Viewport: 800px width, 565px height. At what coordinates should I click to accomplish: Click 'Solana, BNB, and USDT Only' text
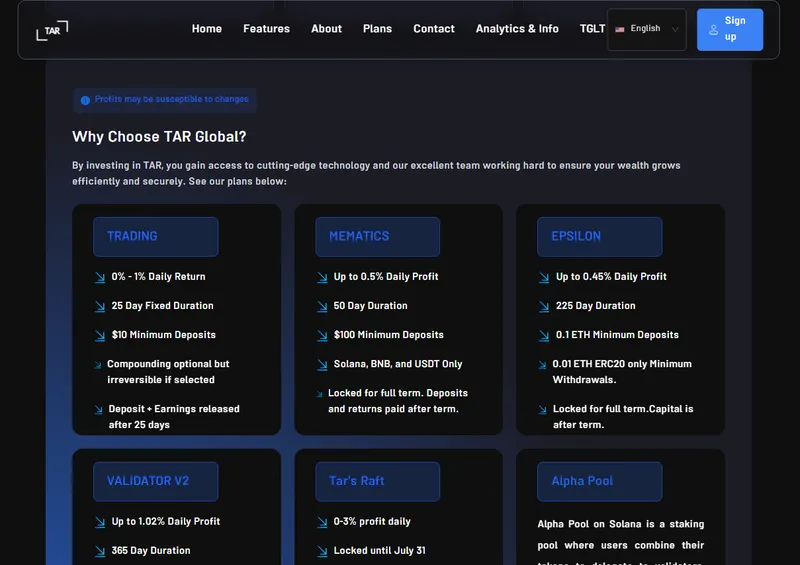(398, 364)
